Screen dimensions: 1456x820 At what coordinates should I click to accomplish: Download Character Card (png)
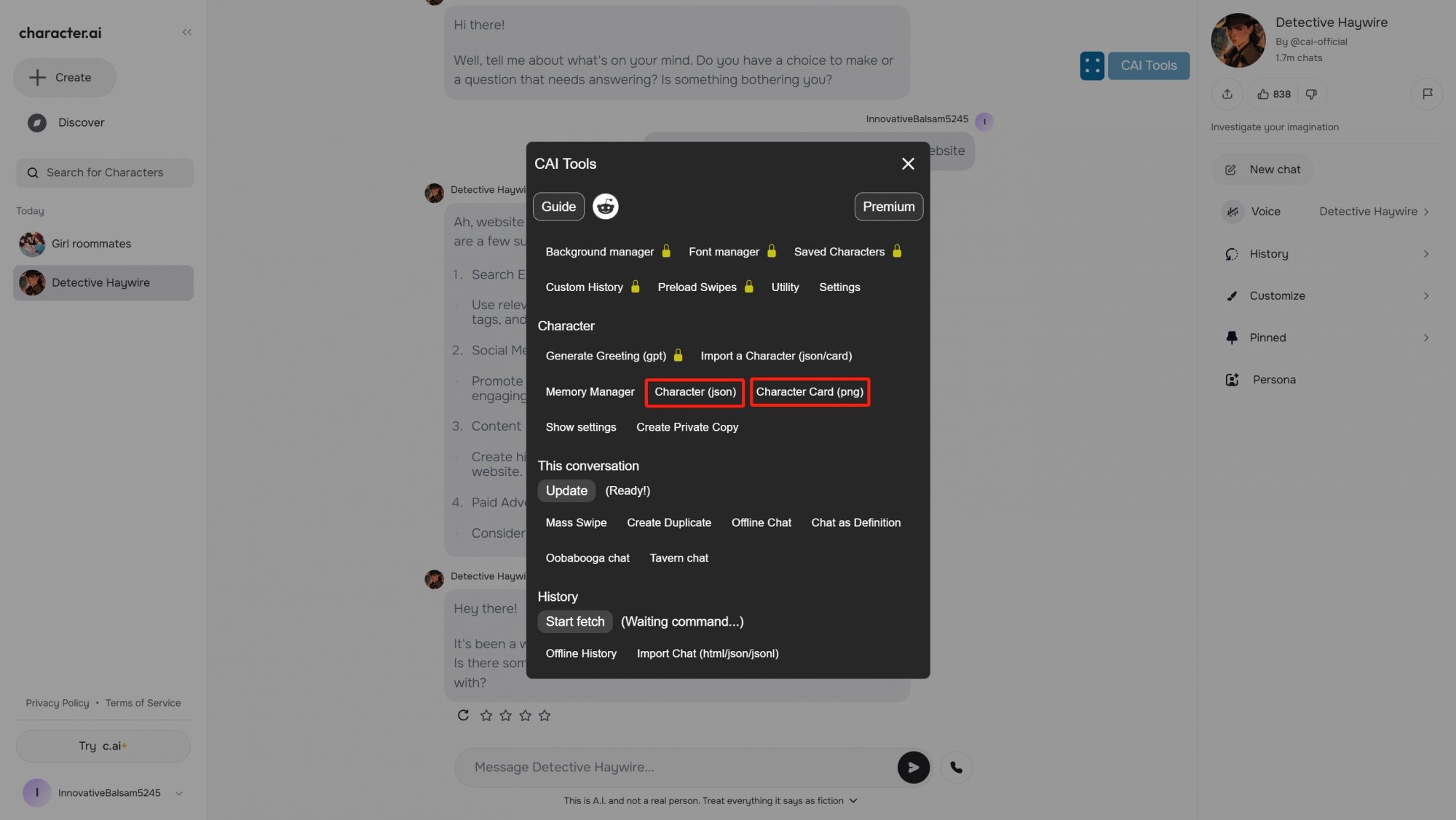(x=810, y=391)
